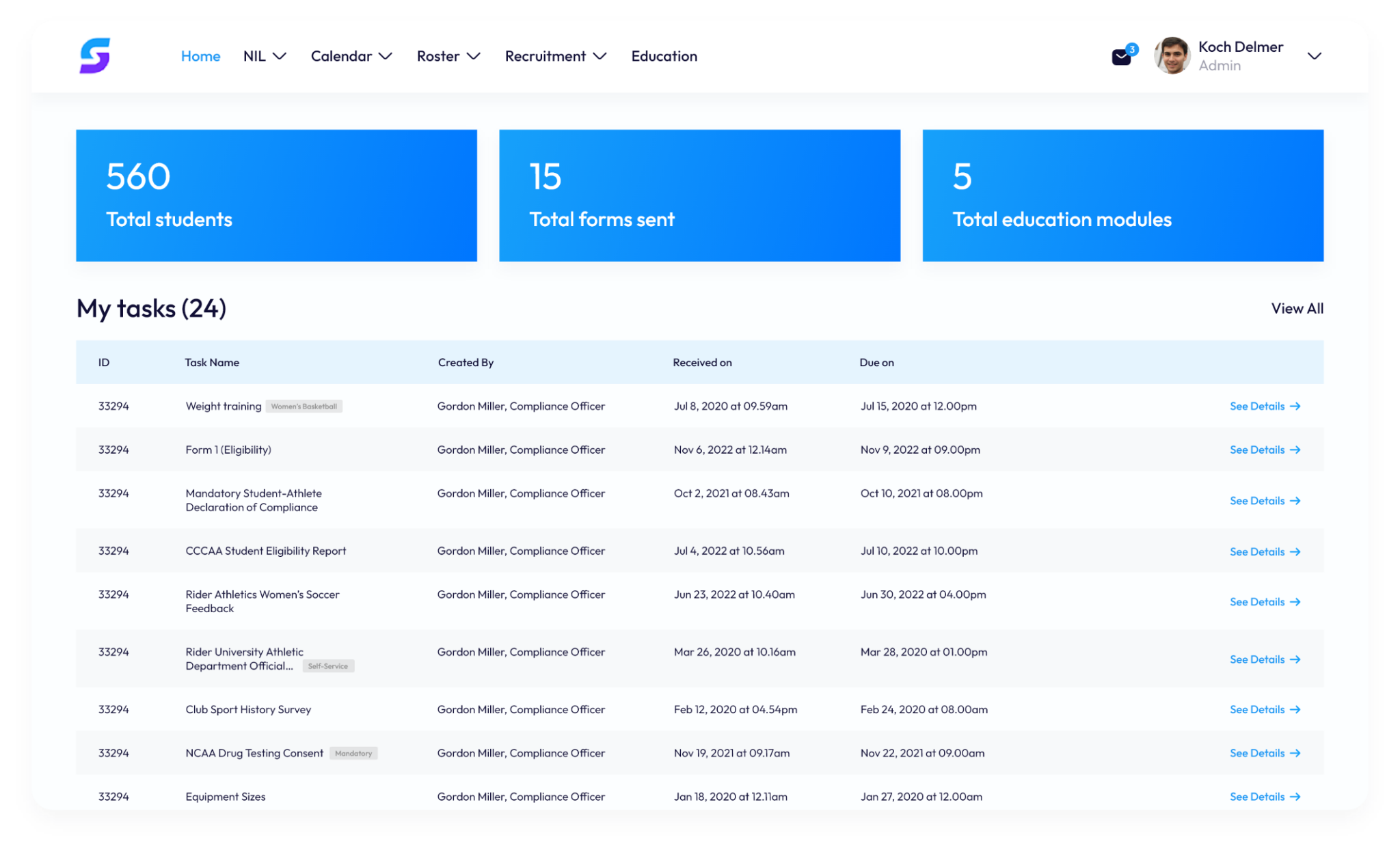Click the Self-Service tag on Rider University task
Viewport: 1400px width, 852px height.
[328, 666]
